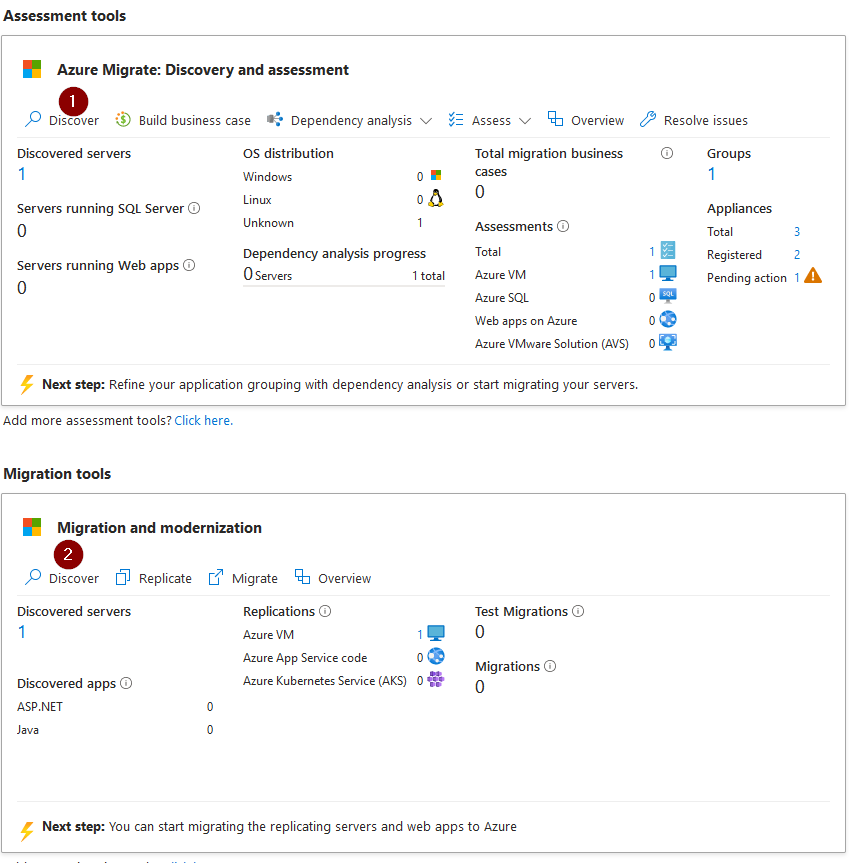Screen dimensions: 849x863
Task: Expand the Assess dropdown chevron
Action: coord(525,121)
